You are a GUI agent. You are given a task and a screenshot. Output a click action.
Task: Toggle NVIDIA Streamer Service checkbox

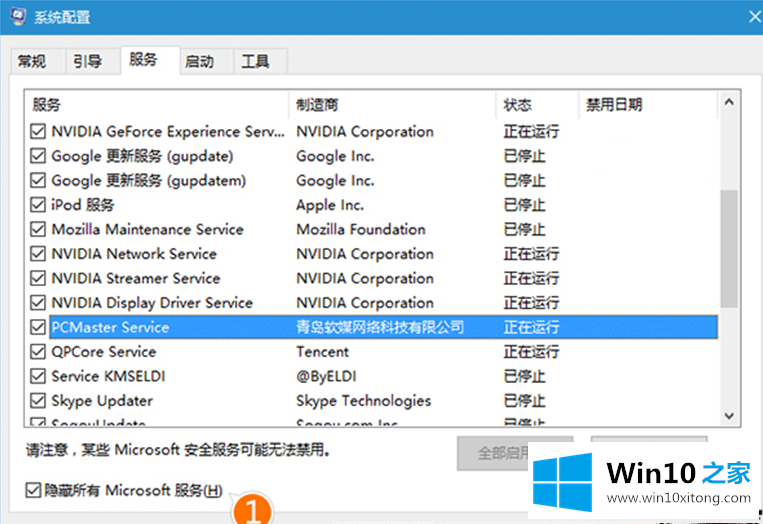(38, 278)
